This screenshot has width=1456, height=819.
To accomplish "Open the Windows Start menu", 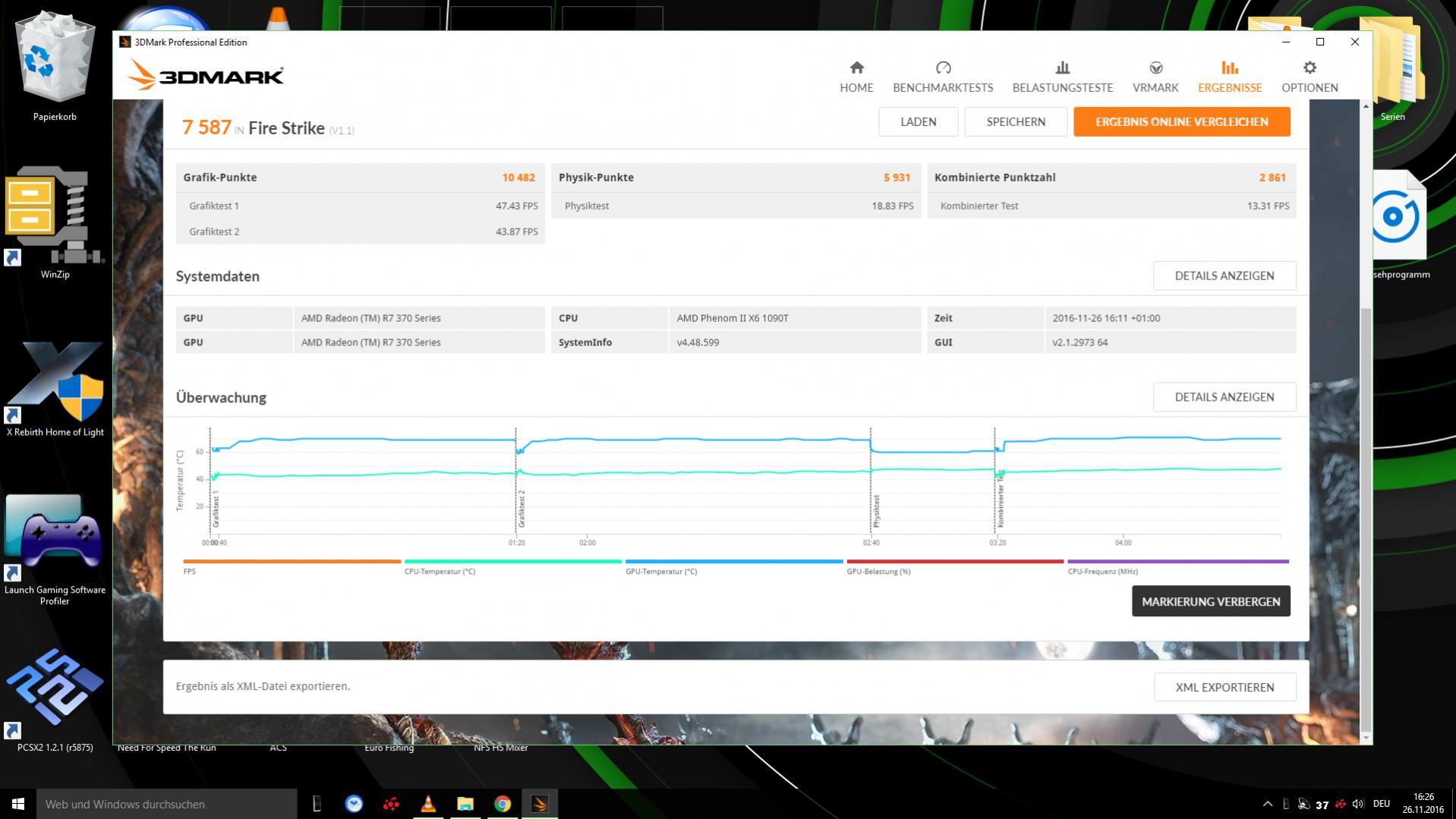I will 18,804.
